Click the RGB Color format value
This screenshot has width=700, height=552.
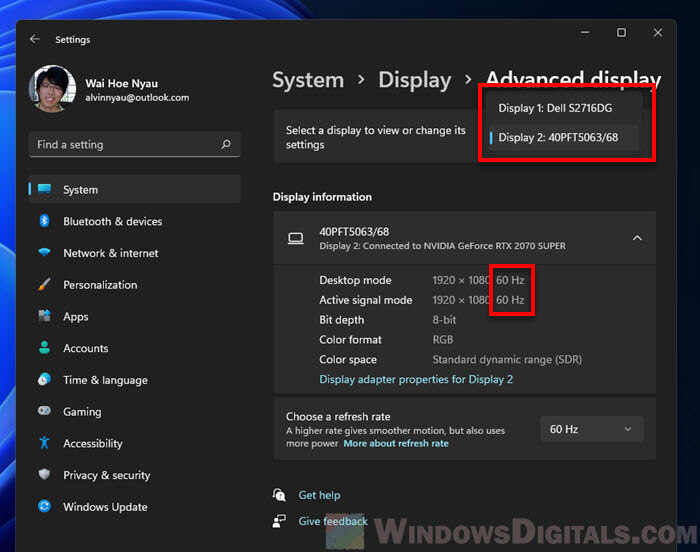[x=442, y=340]
